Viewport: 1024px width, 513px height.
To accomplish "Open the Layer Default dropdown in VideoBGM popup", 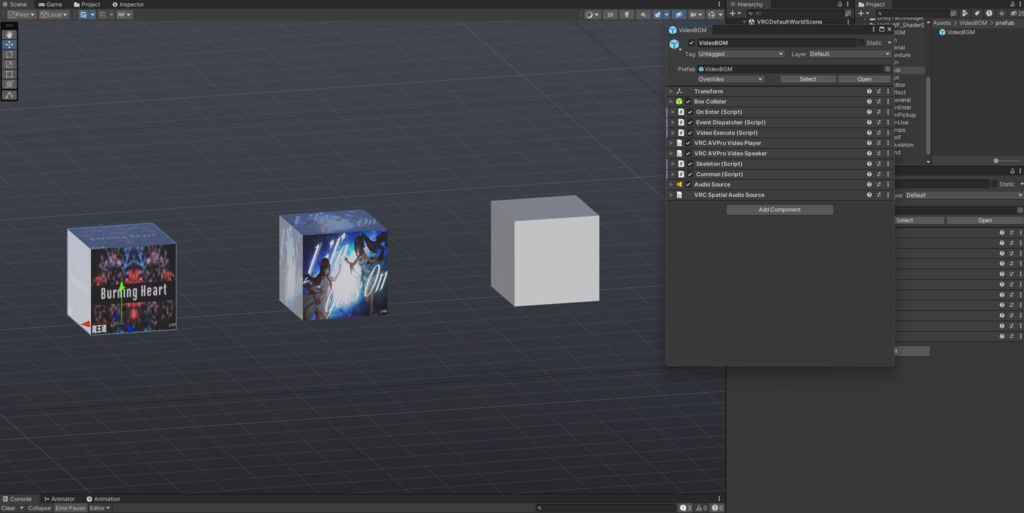I will [x=850, y=54].
